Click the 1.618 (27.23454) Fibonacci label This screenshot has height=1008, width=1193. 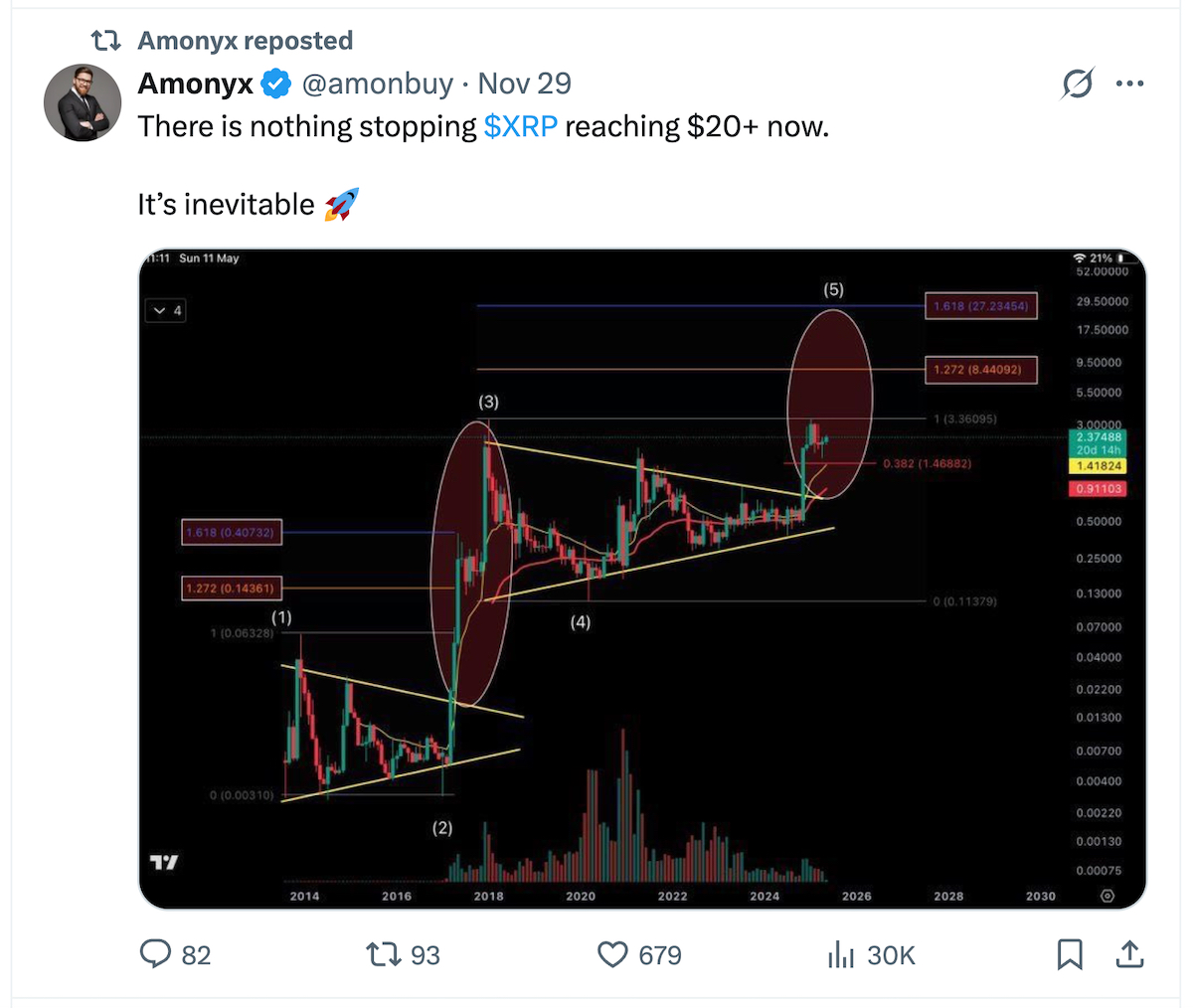(981, 305)
